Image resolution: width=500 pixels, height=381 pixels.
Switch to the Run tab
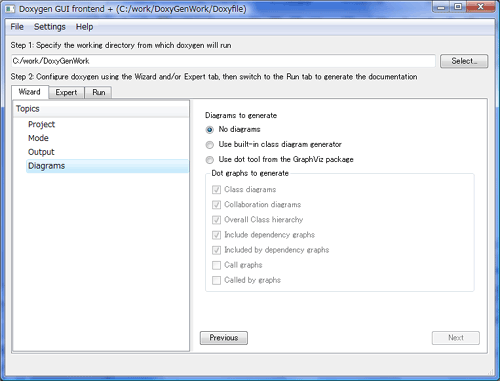click(99, 92)
